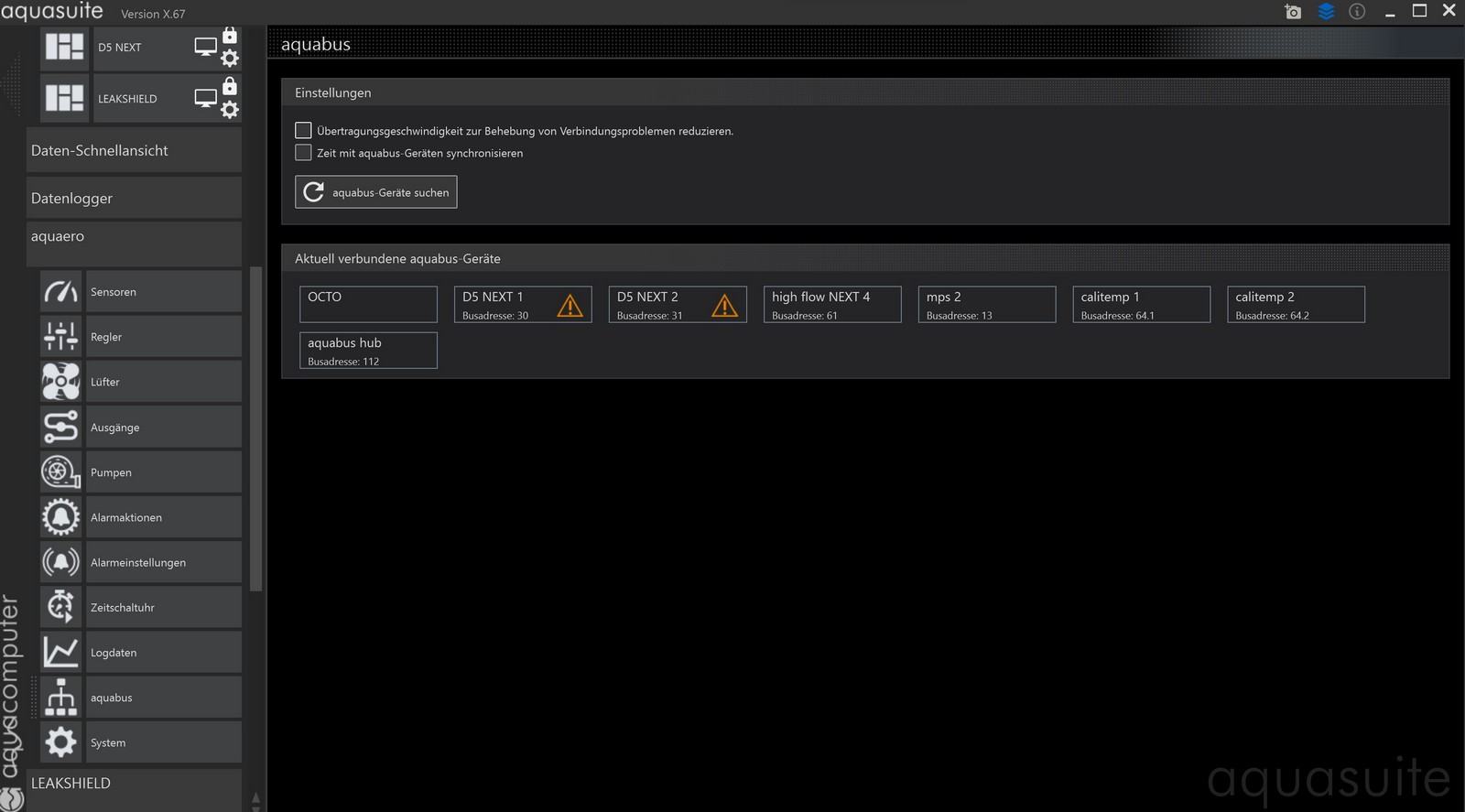Screen dimensions: 1465x812
Task: Open the Alarmeinstellungen ringing bell icon
Action: (61, 562)
